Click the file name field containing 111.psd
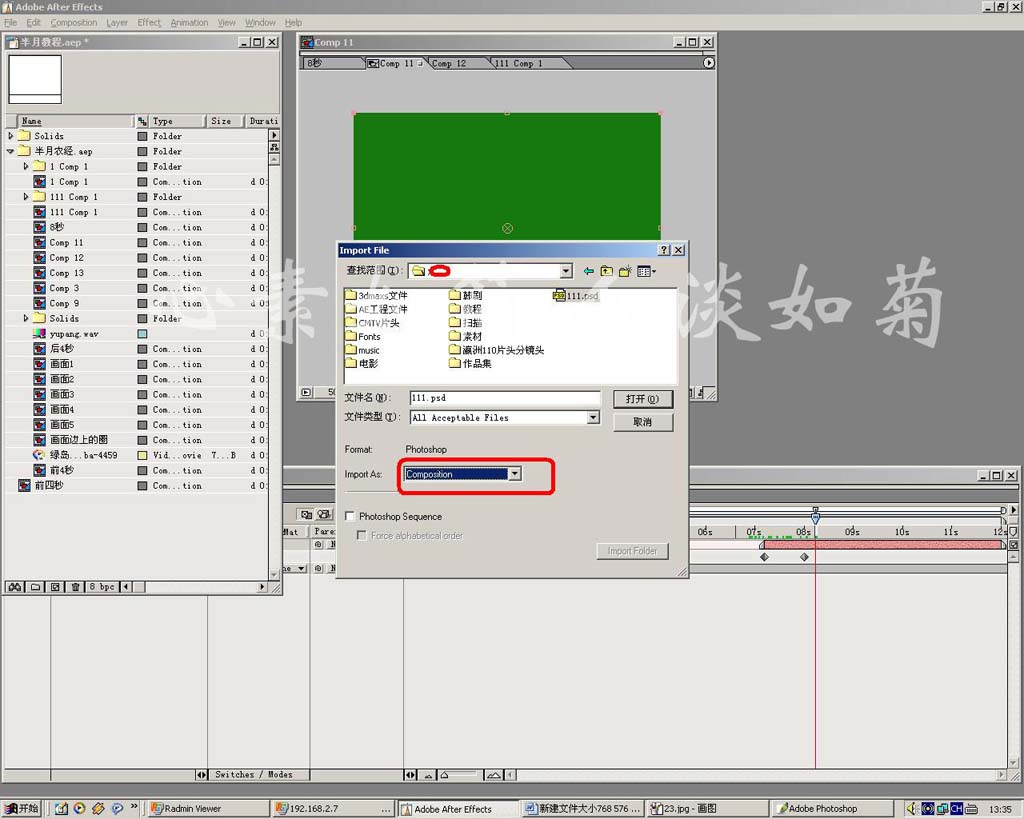 (x=504, y=398)
